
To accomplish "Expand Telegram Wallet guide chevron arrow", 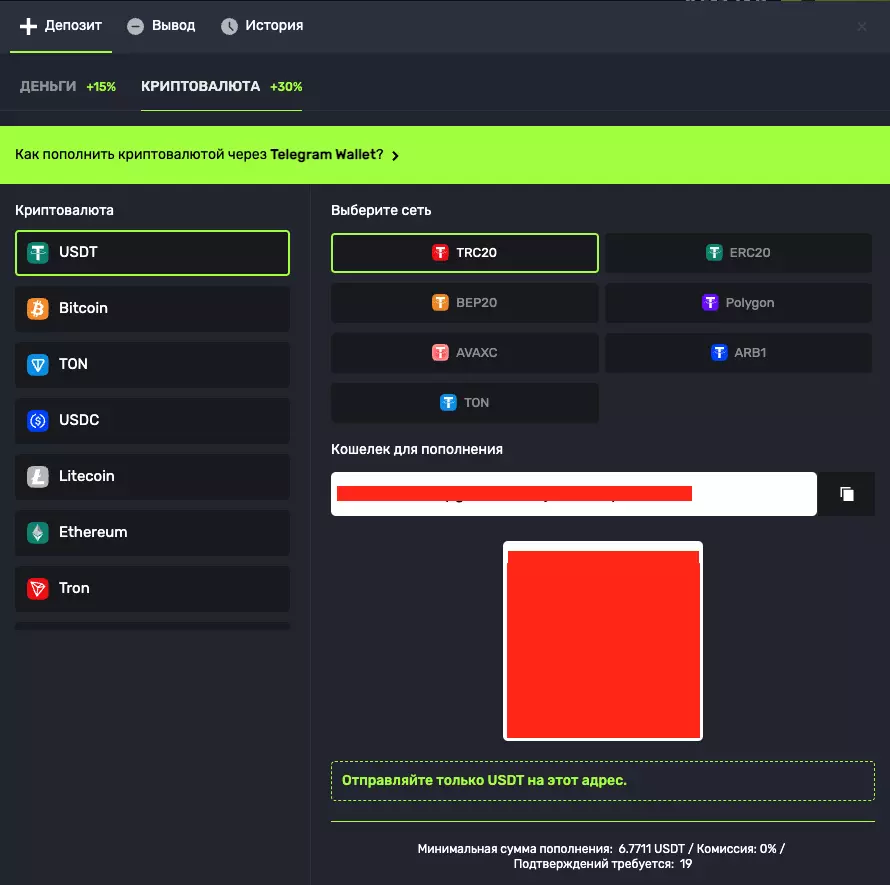I will point(396,156).
